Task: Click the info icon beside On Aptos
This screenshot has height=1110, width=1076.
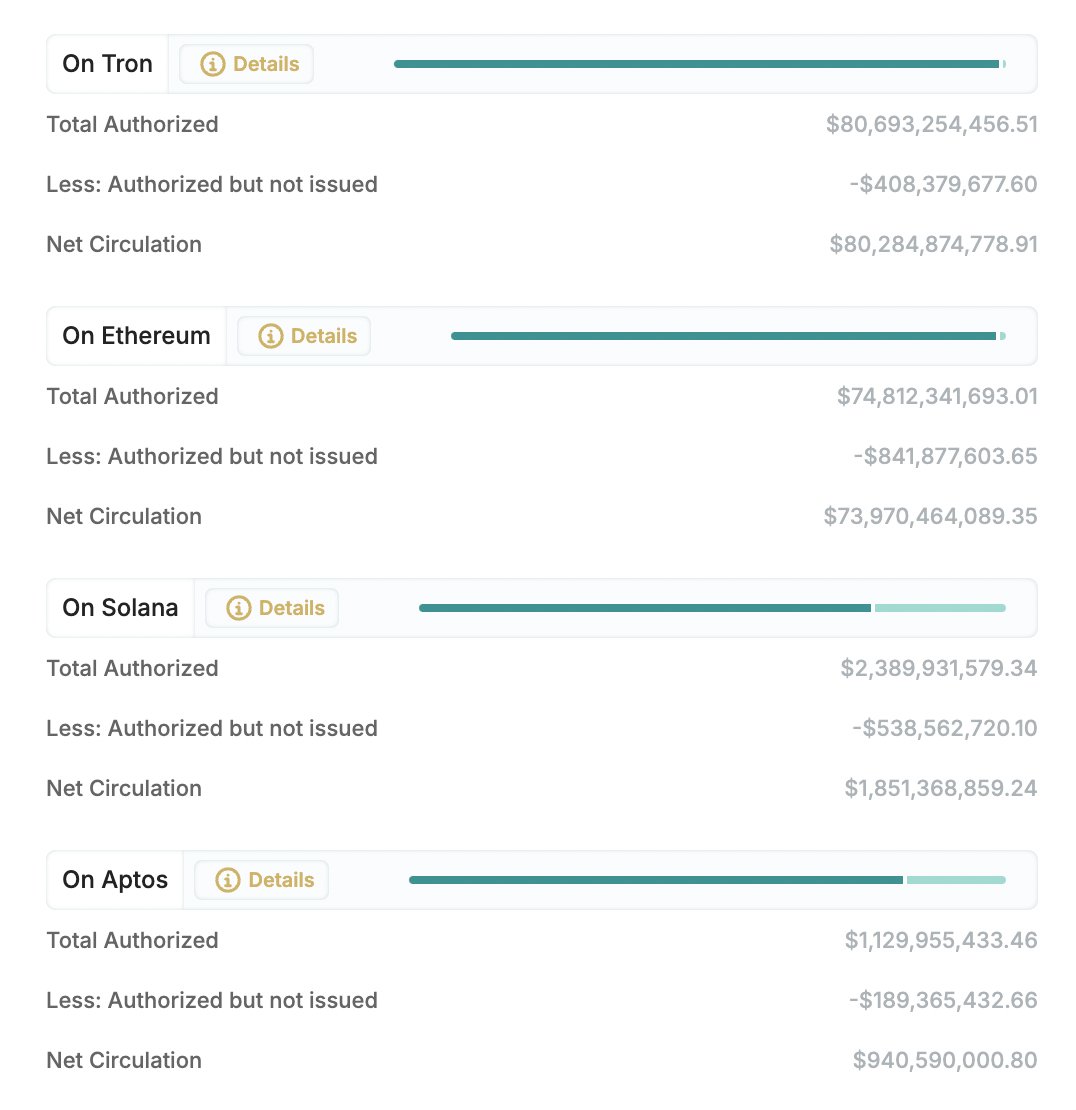Action: click(x=228, y=879)
